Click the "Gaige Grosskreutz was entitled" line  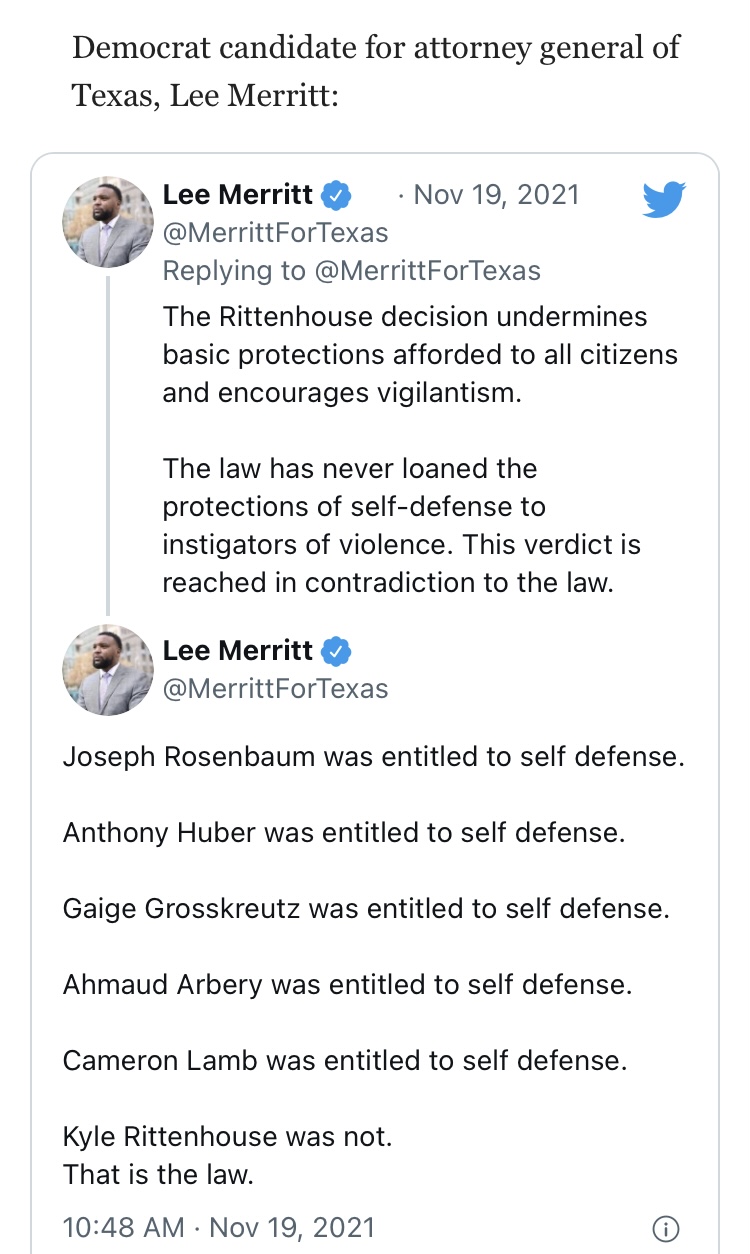(x=365, y=908)
